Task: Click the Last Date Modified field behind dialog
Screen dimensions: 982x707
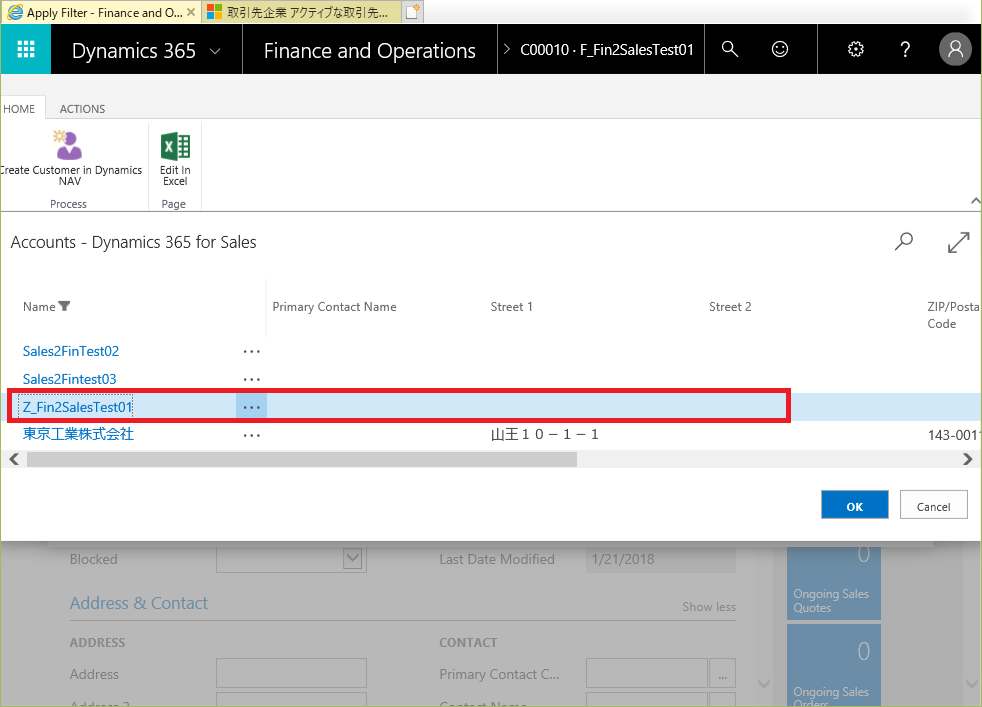Action: [661, 559]
